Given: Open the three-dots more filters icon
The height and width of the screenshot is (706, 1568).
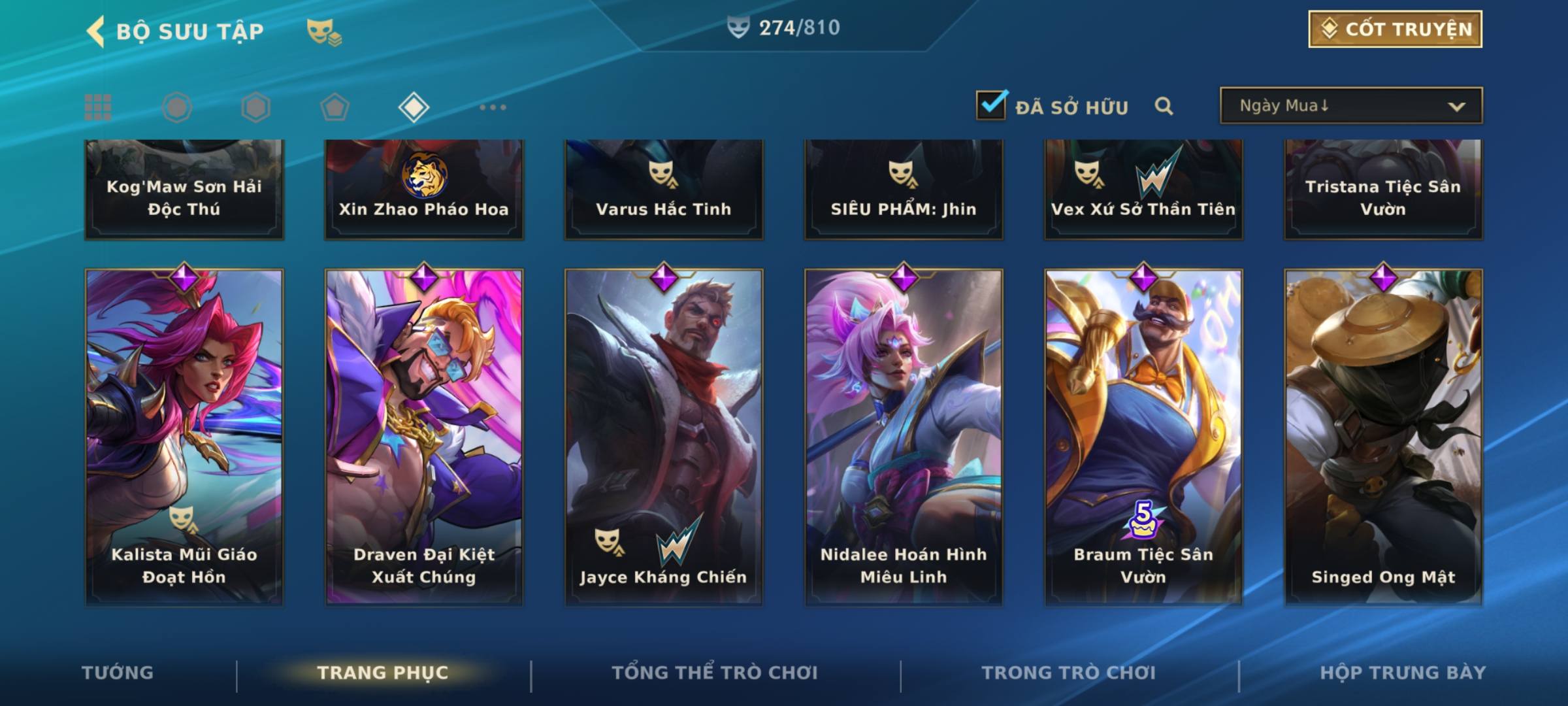Looking at the screenshot, I should [493, 107].
